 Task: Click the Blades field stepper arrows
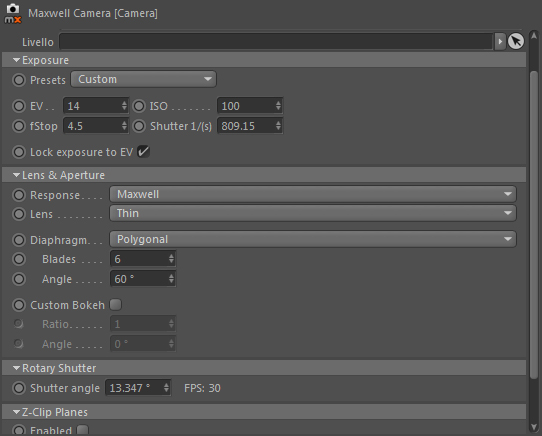(x=171, y=259)
